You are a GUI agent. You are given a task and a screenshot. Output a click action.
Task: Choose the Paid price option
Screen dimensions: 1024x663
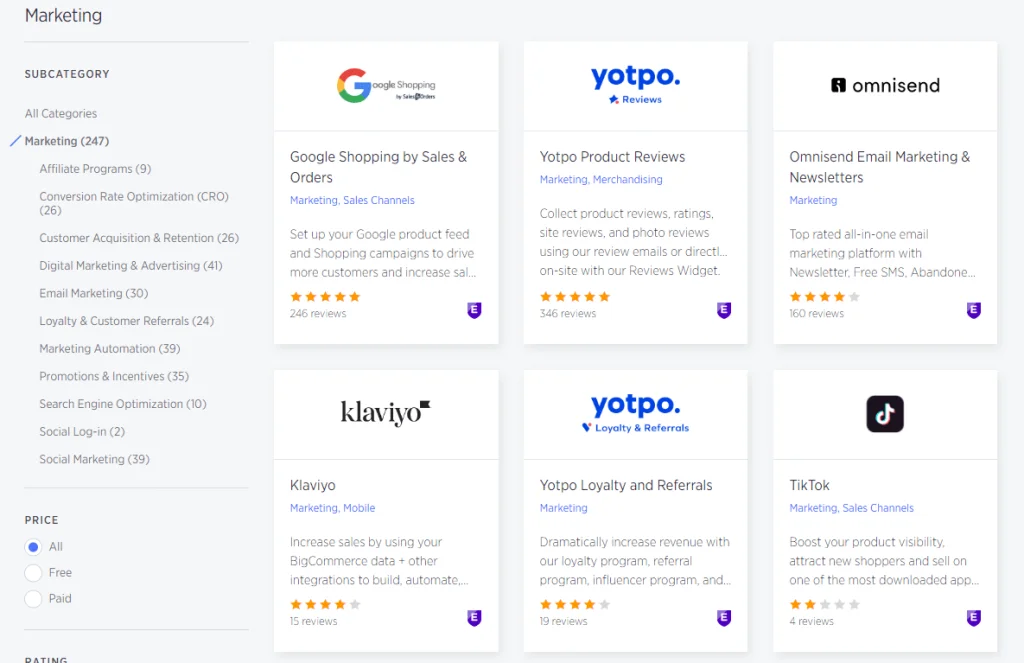33,599
